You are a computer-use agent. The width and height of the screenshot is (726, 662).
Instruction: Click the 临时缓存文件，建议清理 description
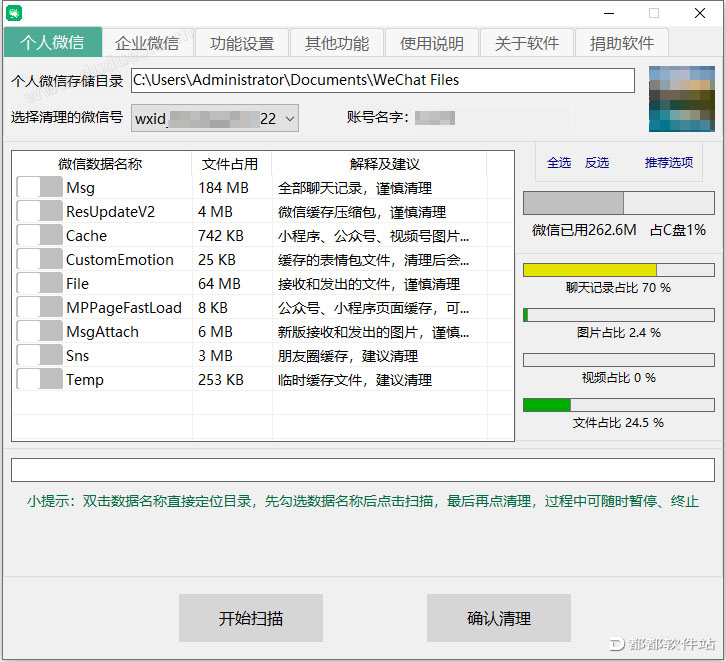tap(355, 380)
